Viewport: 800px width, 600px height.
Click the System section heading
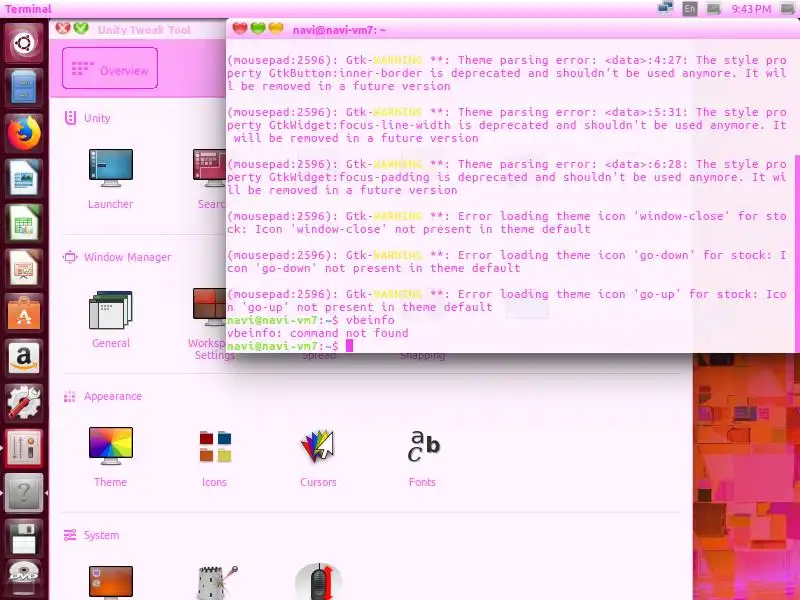[x=92, y=535]
